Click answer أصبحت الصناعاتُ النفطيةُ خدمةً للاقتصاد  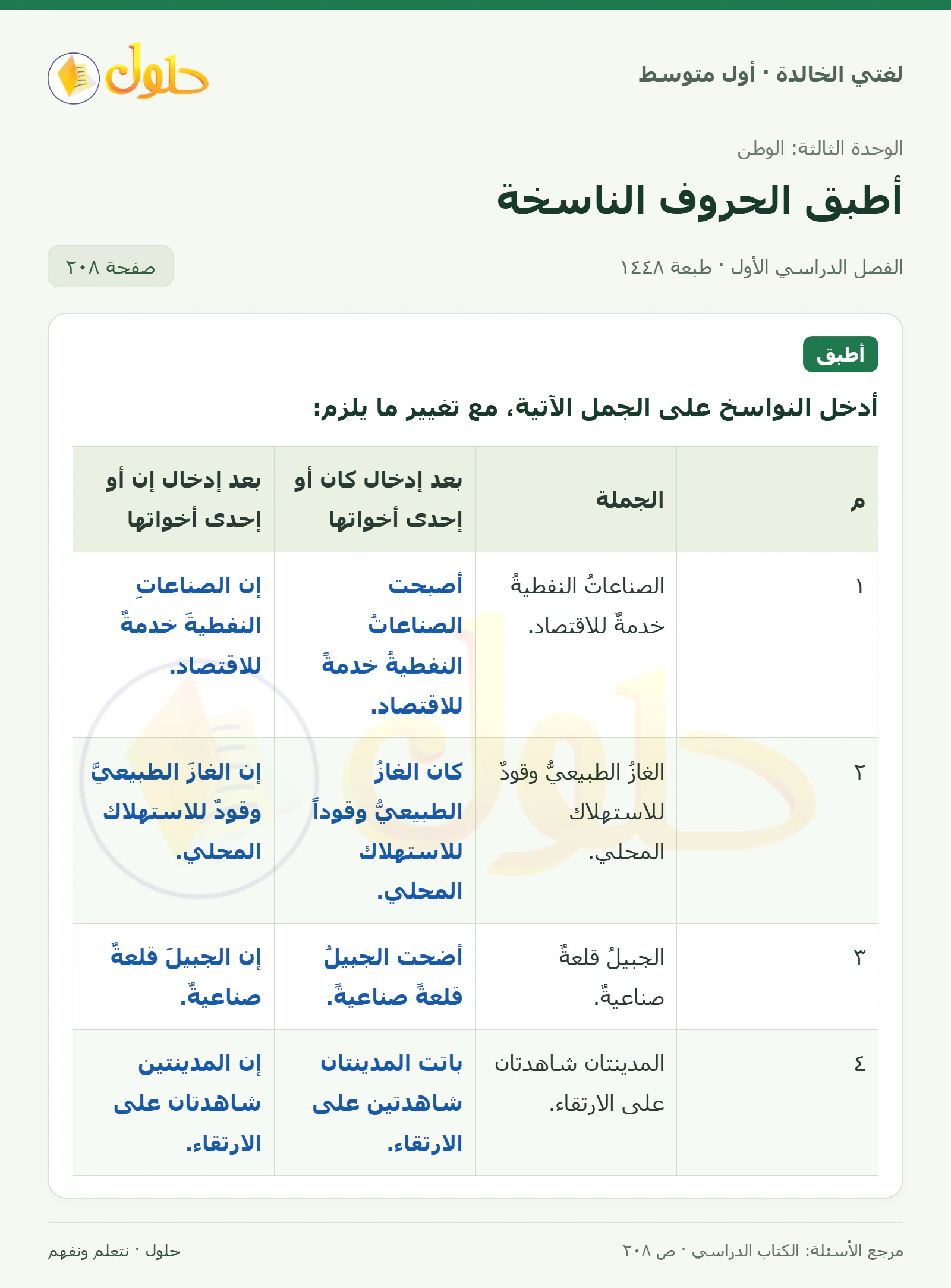click(392, 645)
